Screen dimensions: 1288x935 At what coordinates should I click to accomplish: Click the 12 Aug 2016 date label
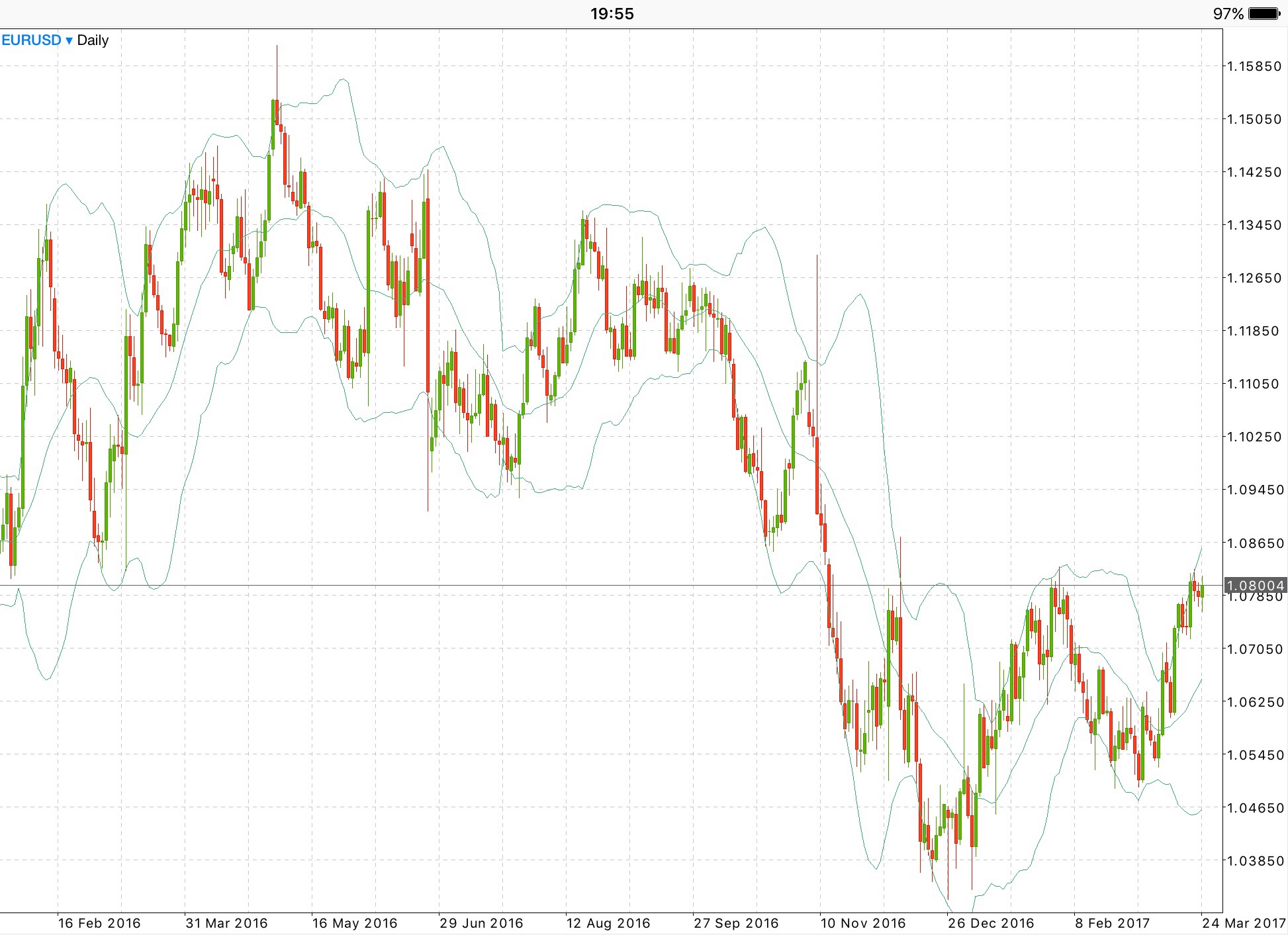[608, 923]
